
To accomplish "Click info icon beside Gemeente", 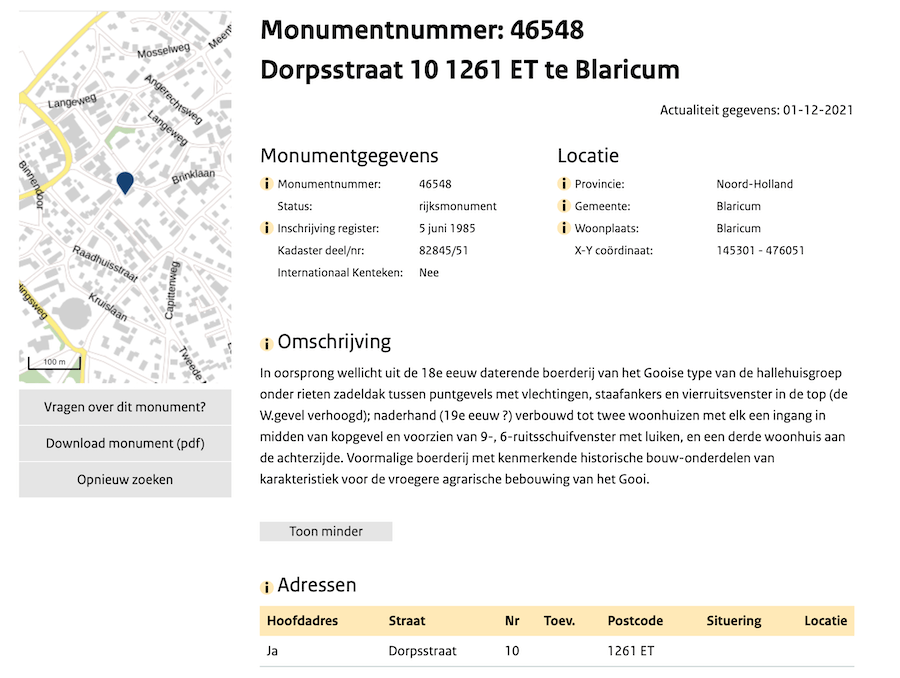I will pos(564,206).
